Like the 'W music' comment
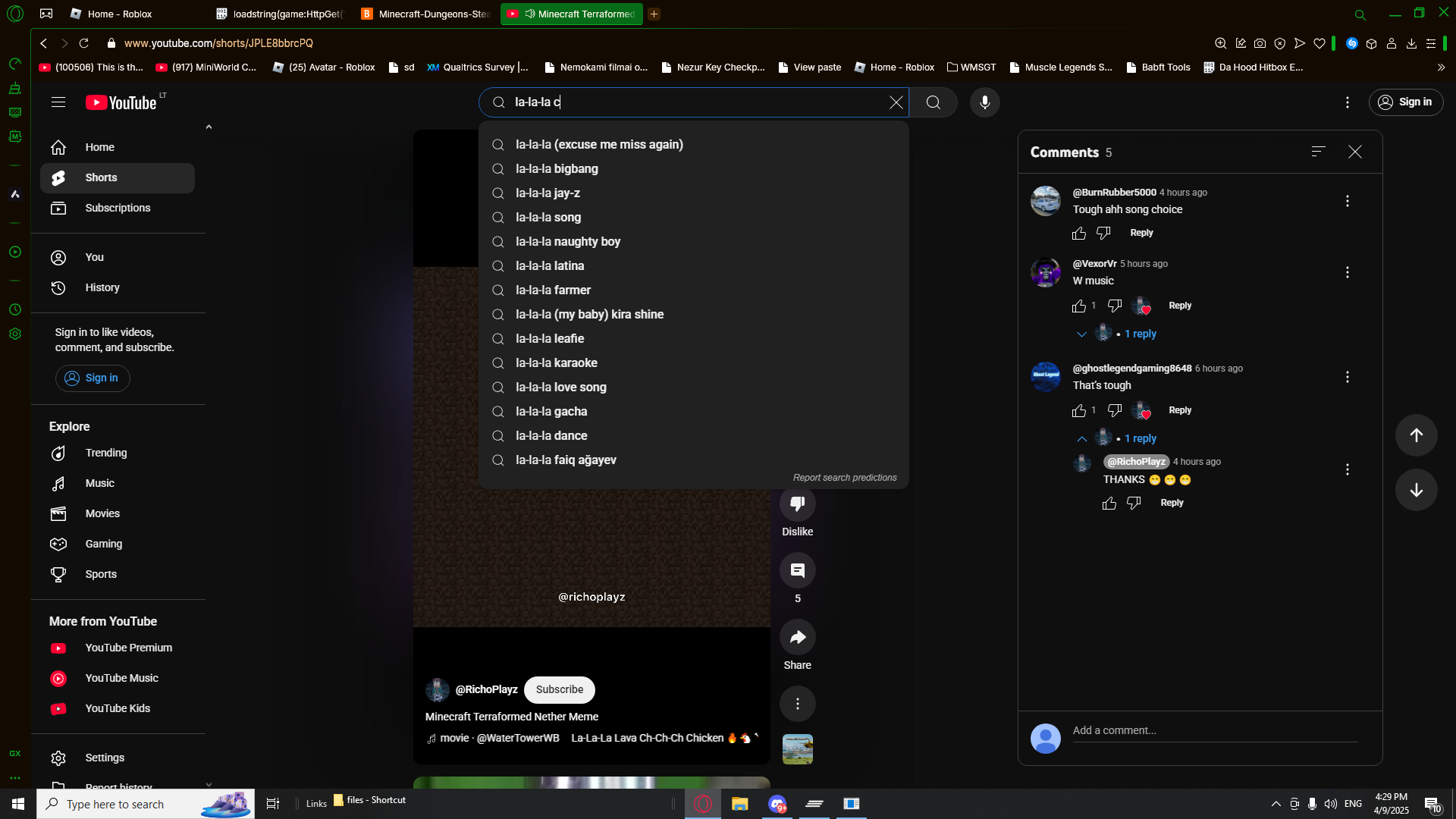Image resolution: width=1456 pixels, height=819 pixels. tap(1079, 306)
